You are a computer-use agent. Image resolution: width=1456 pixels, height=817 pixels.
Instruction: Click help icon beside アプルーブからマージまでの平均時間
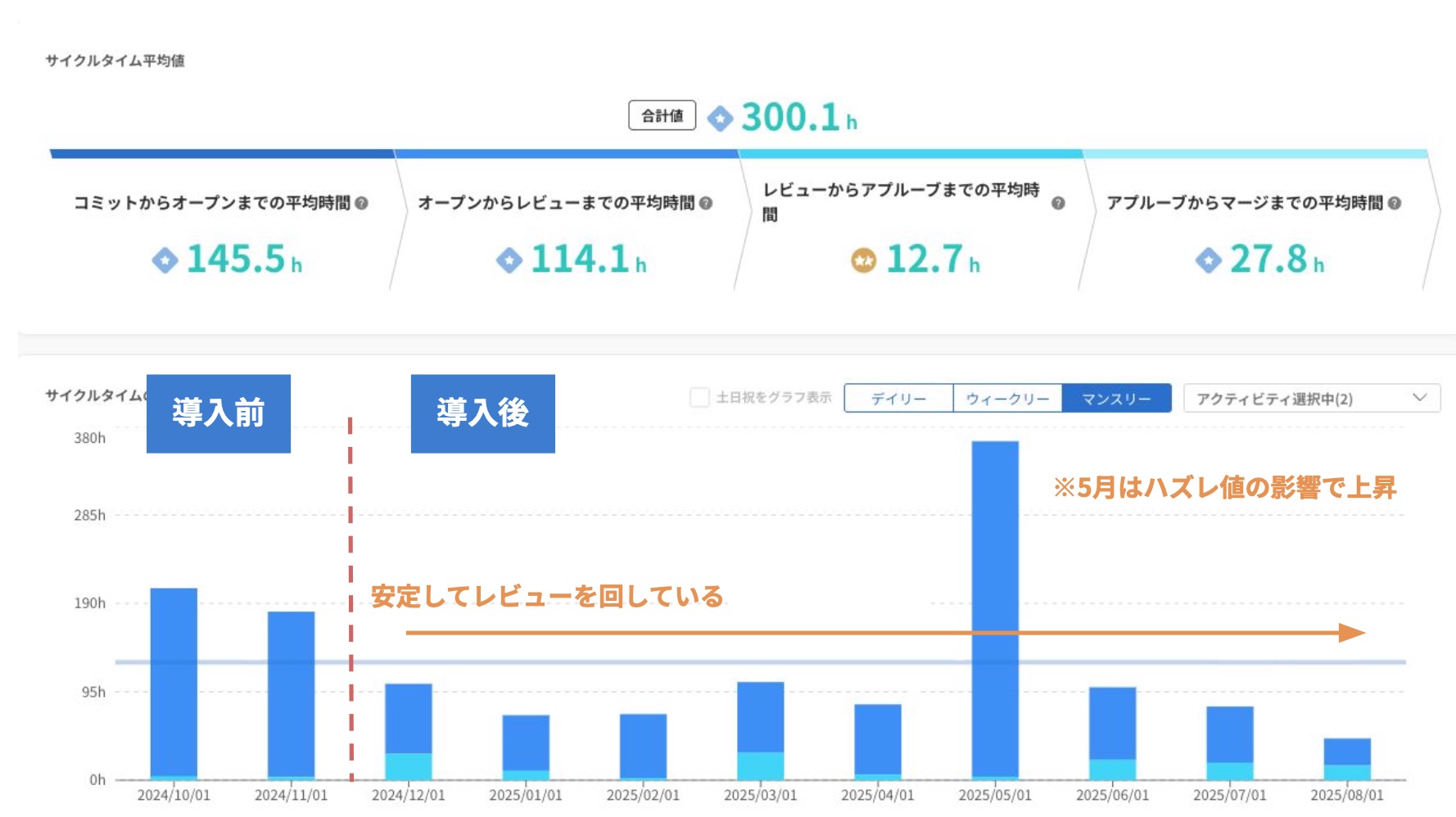pos(1395,203)
